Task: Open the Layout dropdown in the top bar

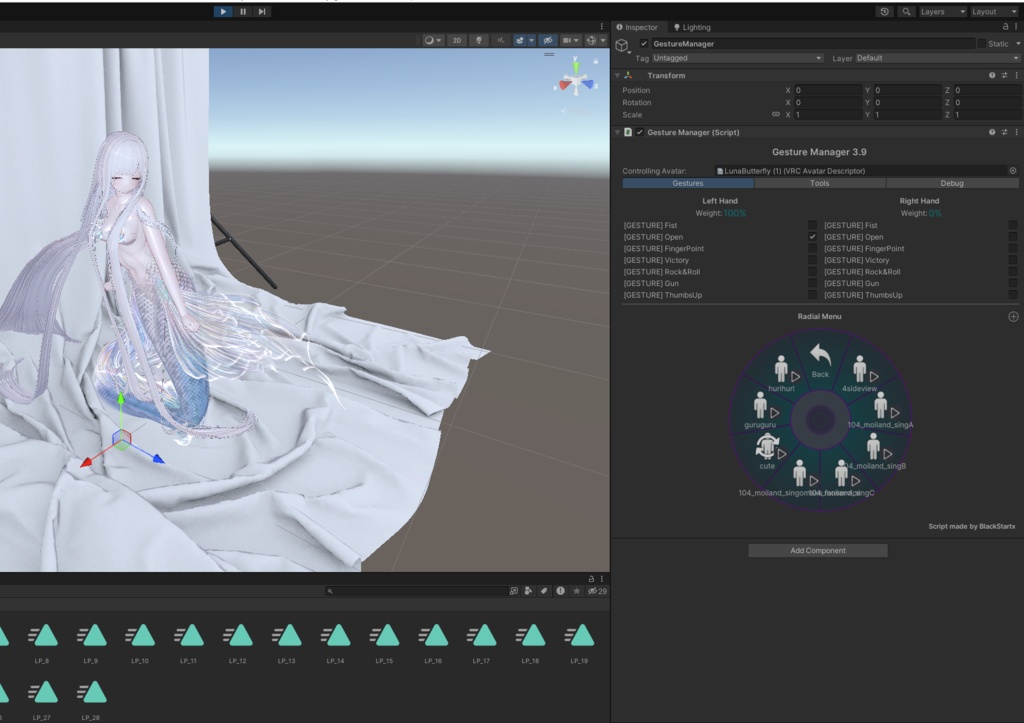Action: click(x=994, y=12)
